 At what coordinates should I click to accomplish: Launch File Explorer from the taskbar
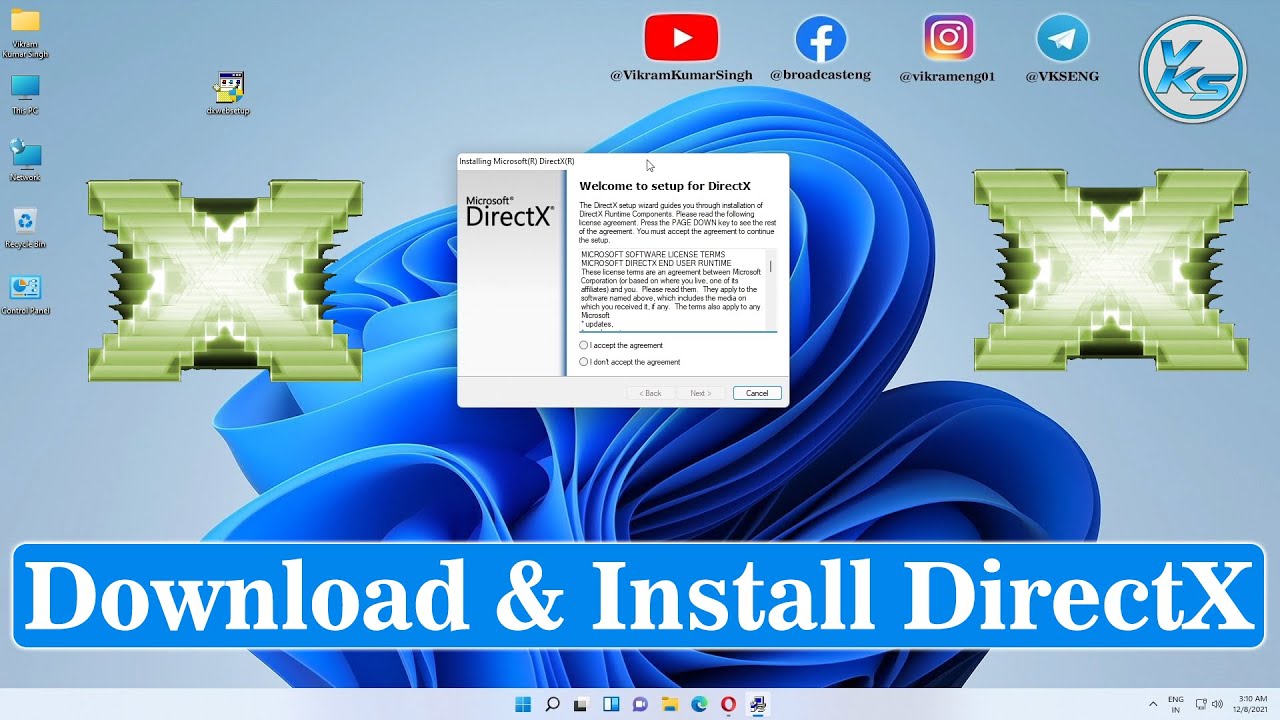pyautogui.click(x=670, y=704)
